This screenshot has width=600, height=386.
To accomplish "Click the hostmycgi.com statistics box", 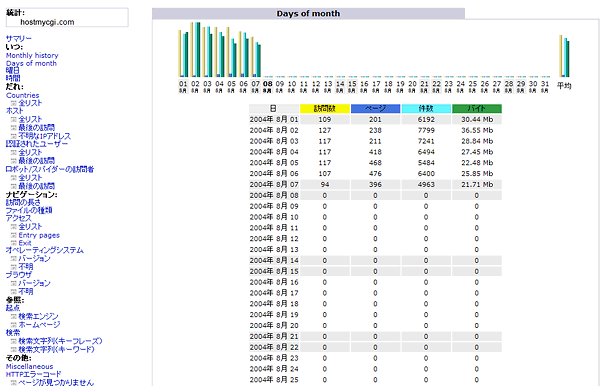I will click(67, 18).
